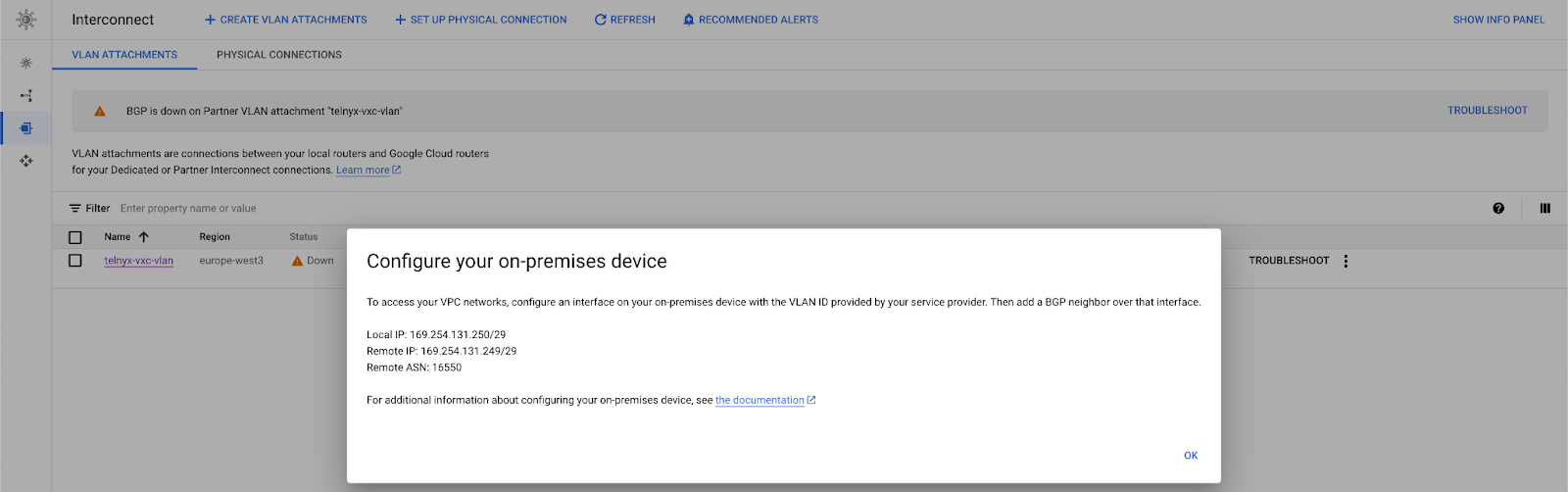Open the Cloud Routers sidebar icon
Screen dimensions: 1568x492
pyautogui.click(x=25, y=95)
